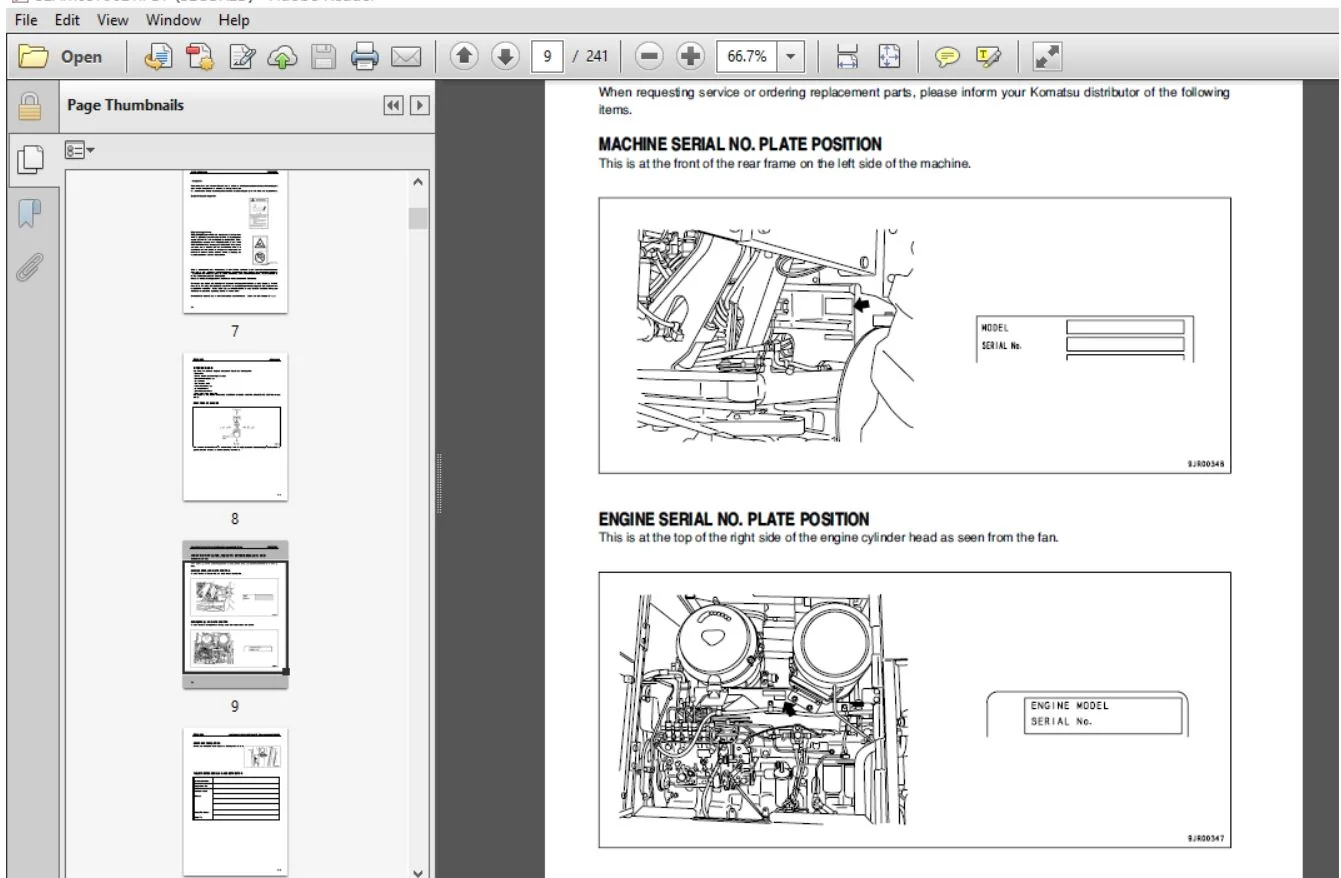
Task: Select page 7 thumbnail
Action: (x=235, y=241)
